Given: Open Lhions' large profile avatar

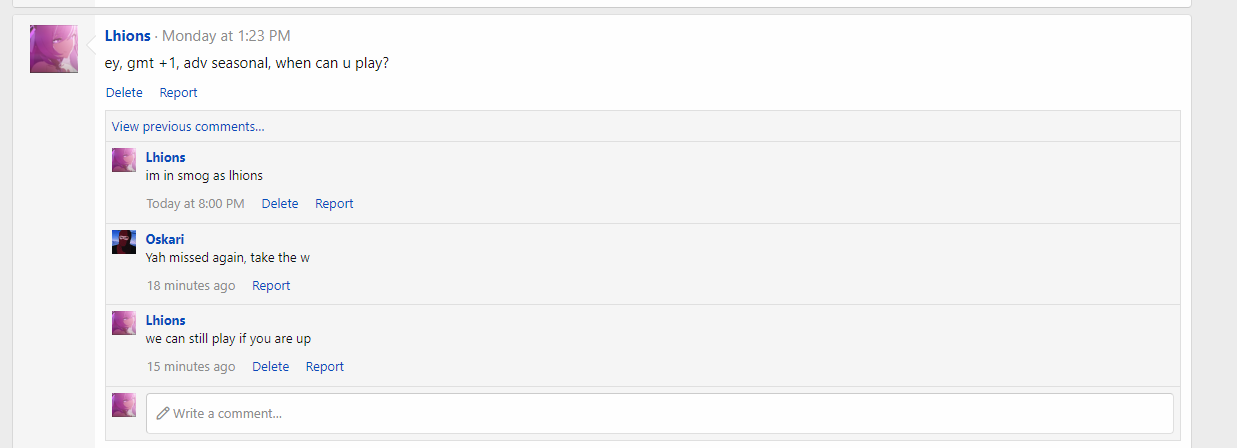Looking at the screenshot, I should (54, 49).
